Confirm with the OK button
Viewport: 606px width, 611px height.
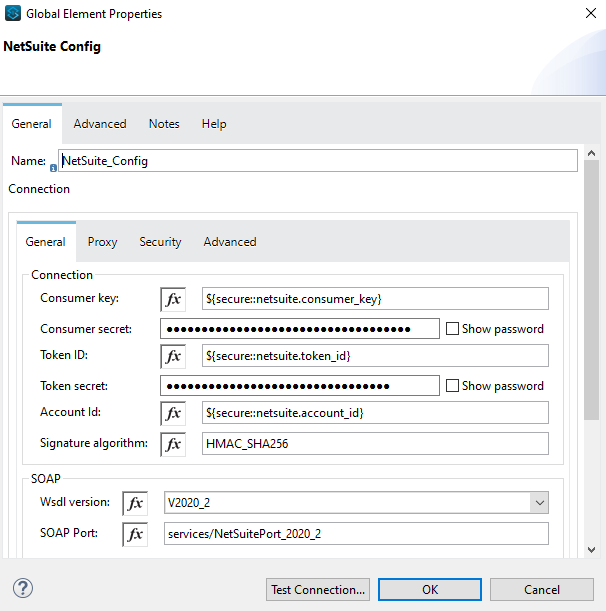coord(430,590)
